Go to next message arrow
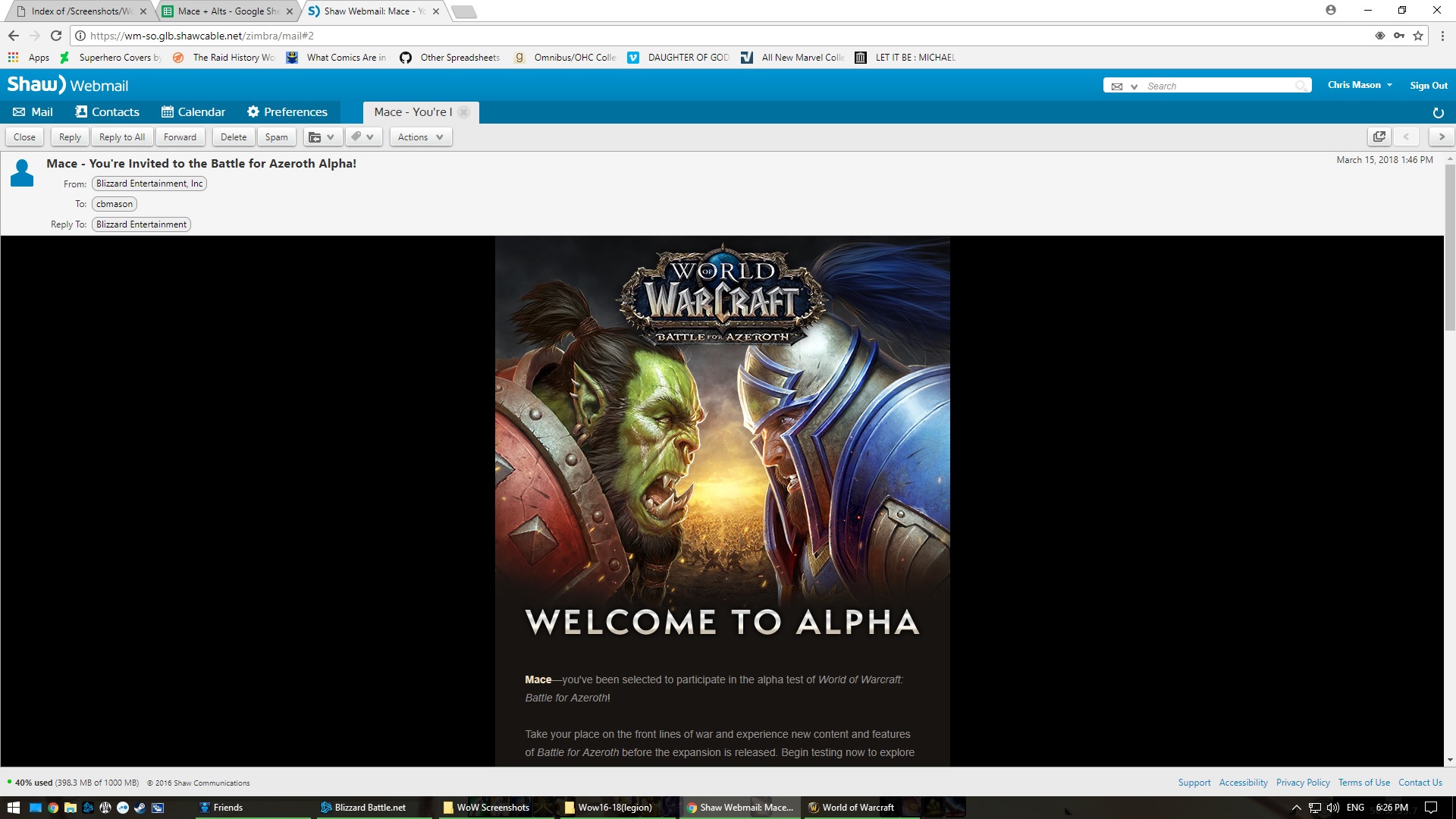 coord(1442,137)
